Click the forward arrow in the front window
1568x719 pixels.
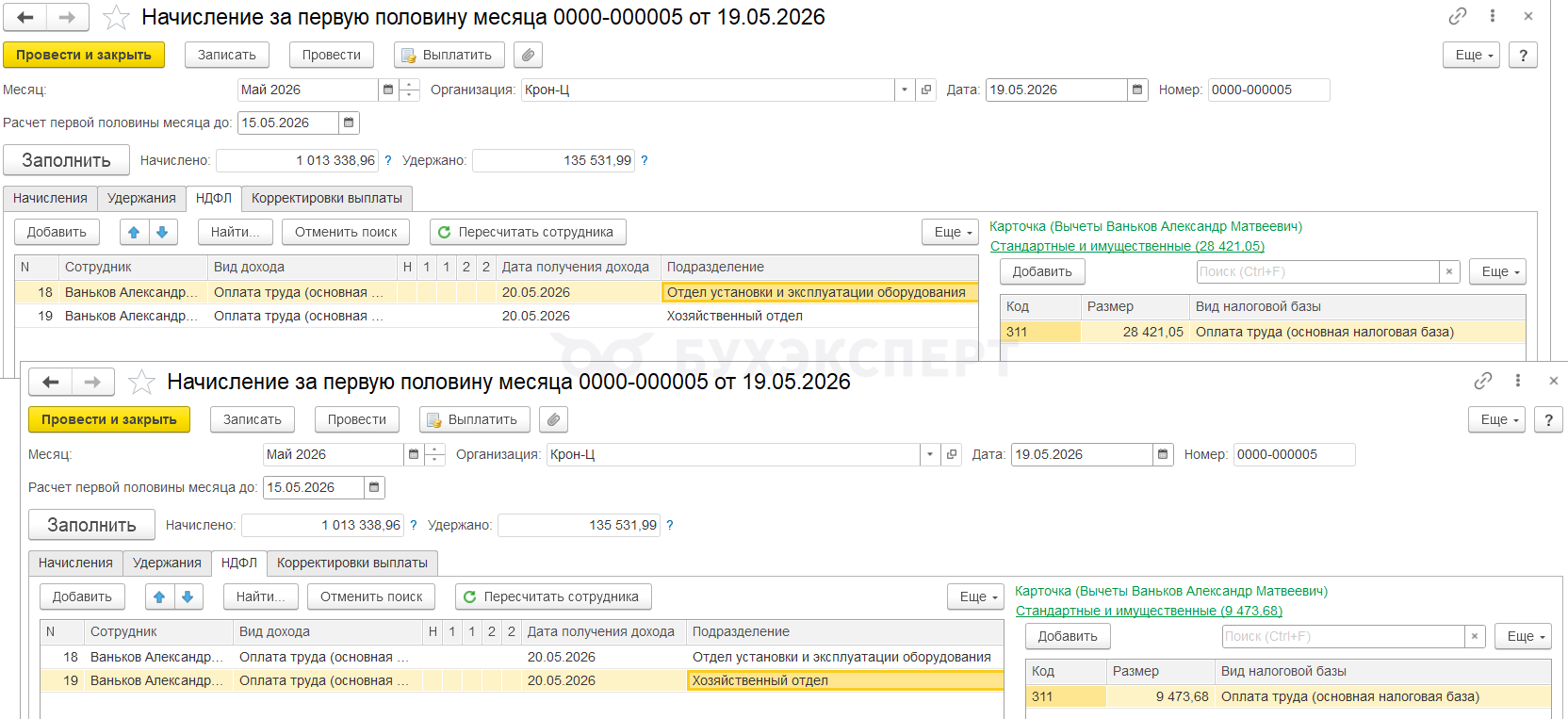tap(92, 382)
